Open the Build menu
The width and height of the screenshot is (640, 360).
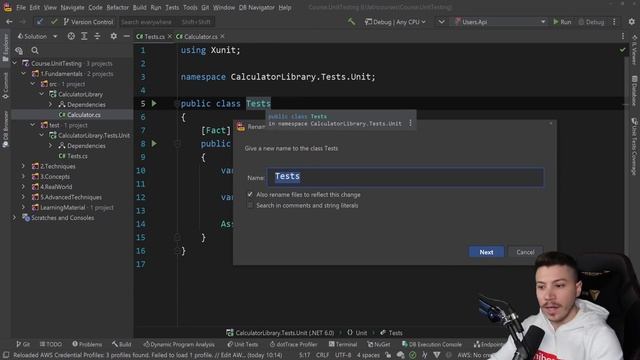[x=140, y=7]
